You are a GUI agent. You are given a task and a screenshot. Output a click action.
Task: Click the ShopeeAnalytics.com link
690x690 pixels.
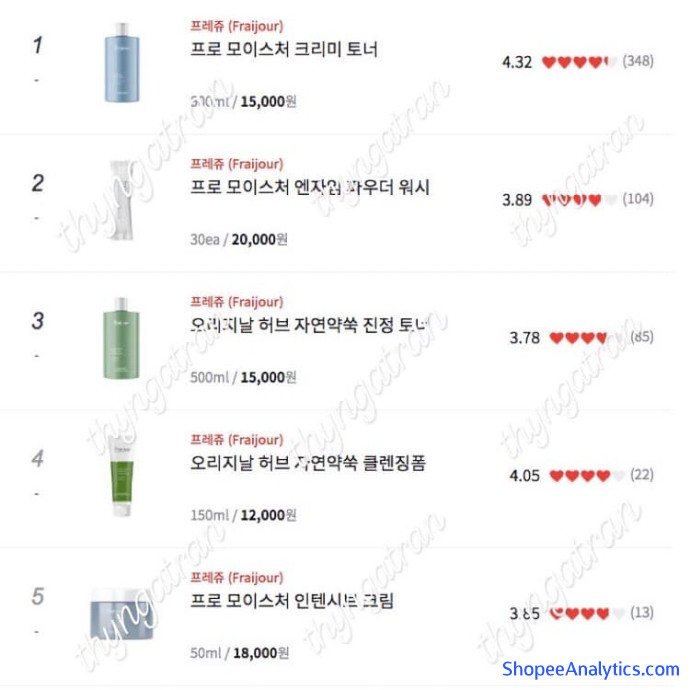tap(590, 669)
